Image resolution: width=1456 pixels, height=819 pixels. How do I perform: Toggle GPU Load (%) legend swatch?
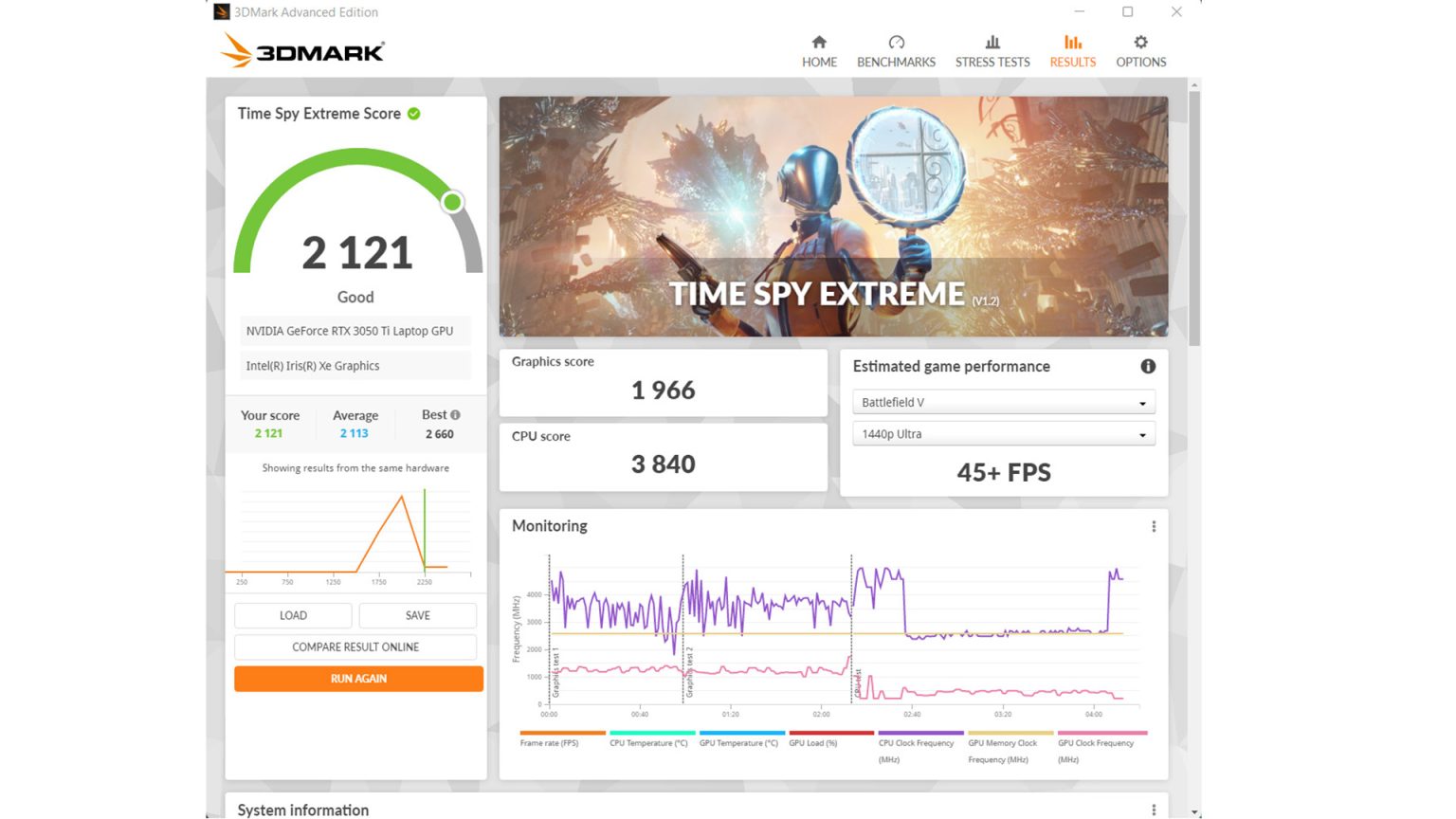[x=831, y=733]
